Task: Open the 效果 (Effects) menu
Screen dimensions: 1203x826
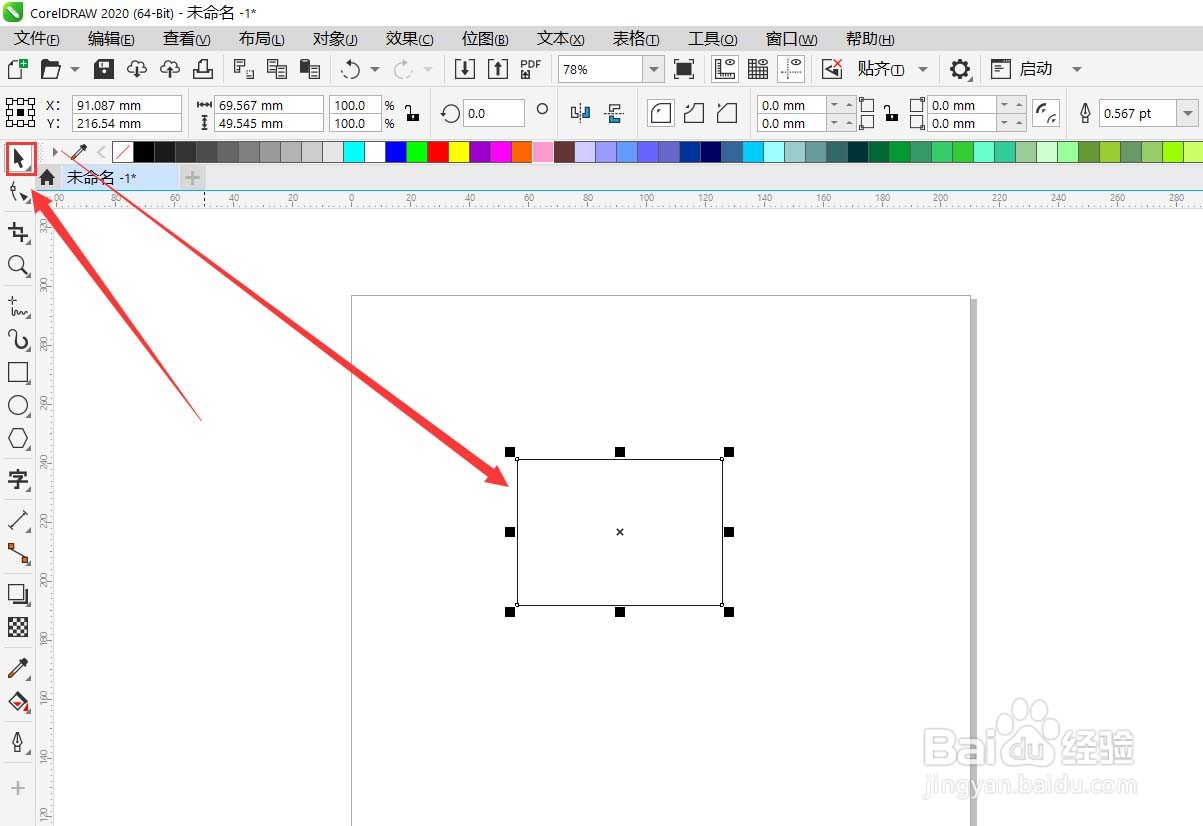Action: pyautogui.click(x=410, y=39)
